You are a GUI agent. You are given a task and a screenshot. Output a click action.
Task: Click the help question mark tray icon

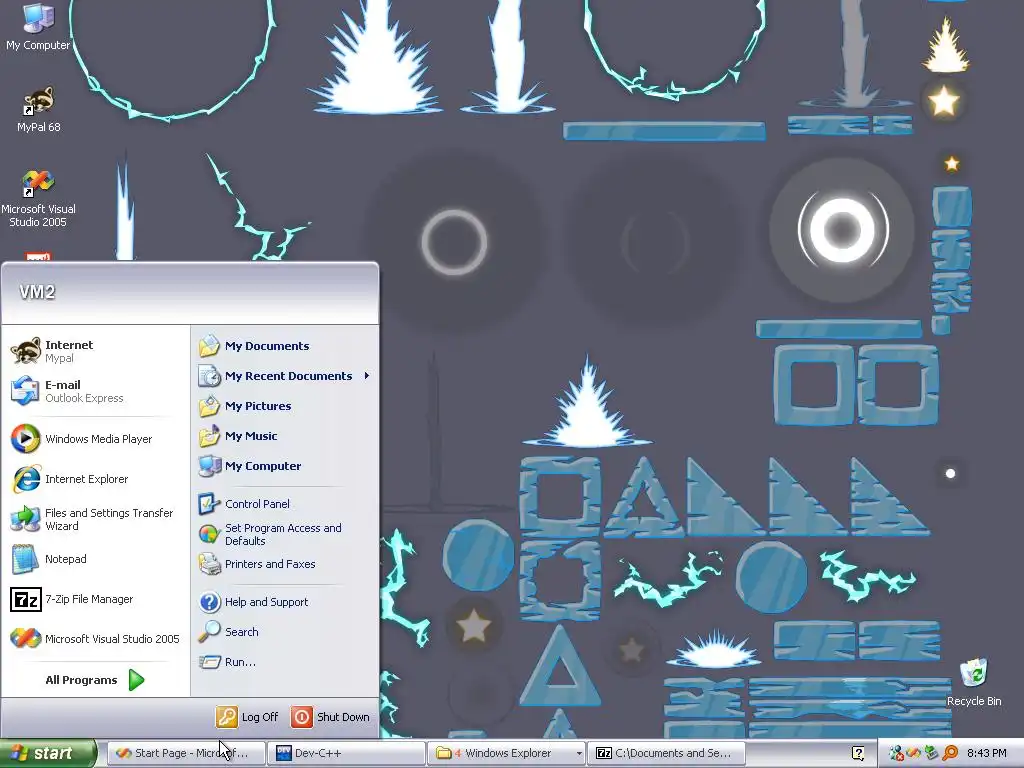(x=859, y=753)
